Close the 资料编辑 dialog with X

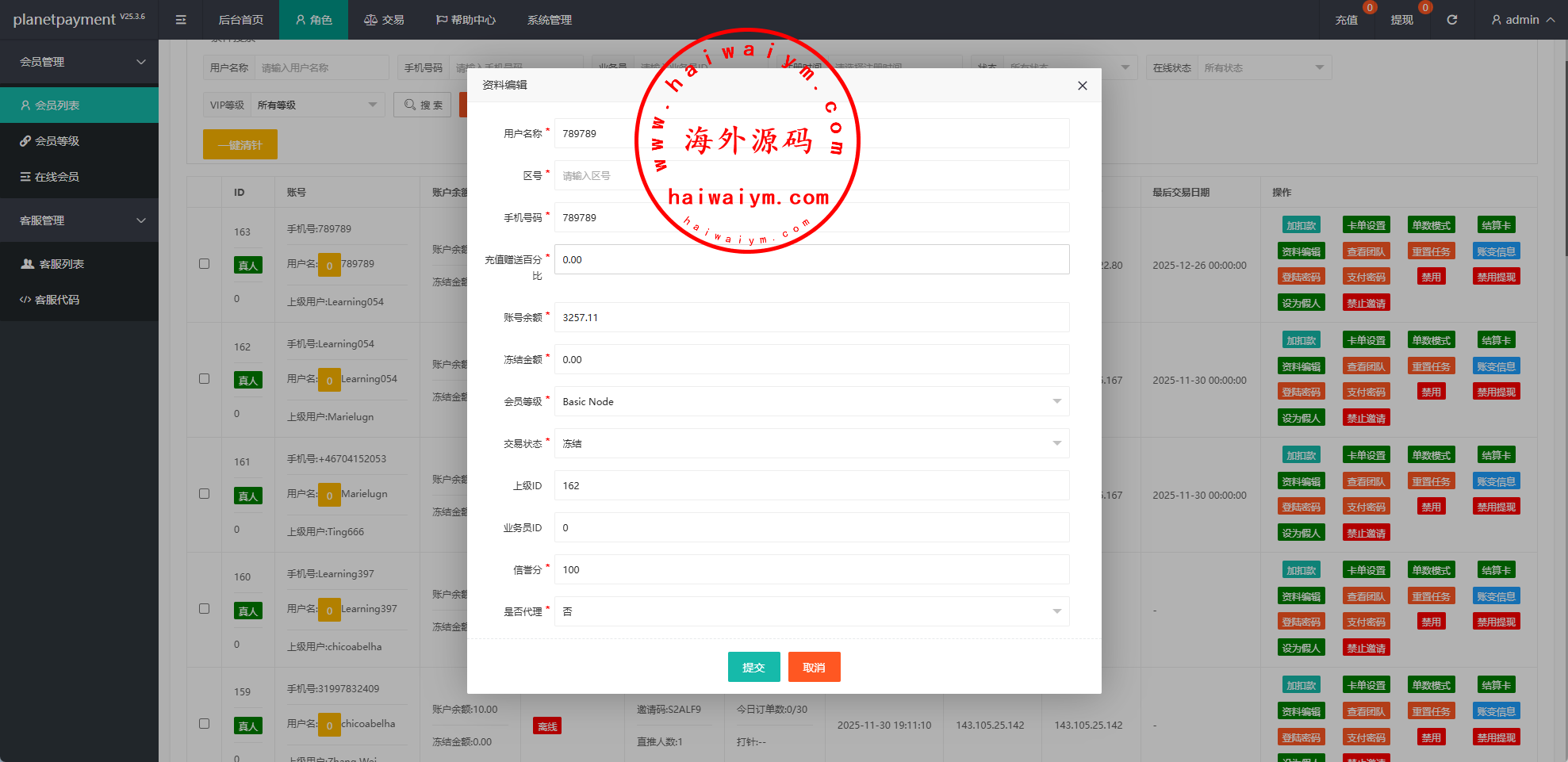[x=1082, y=86]
